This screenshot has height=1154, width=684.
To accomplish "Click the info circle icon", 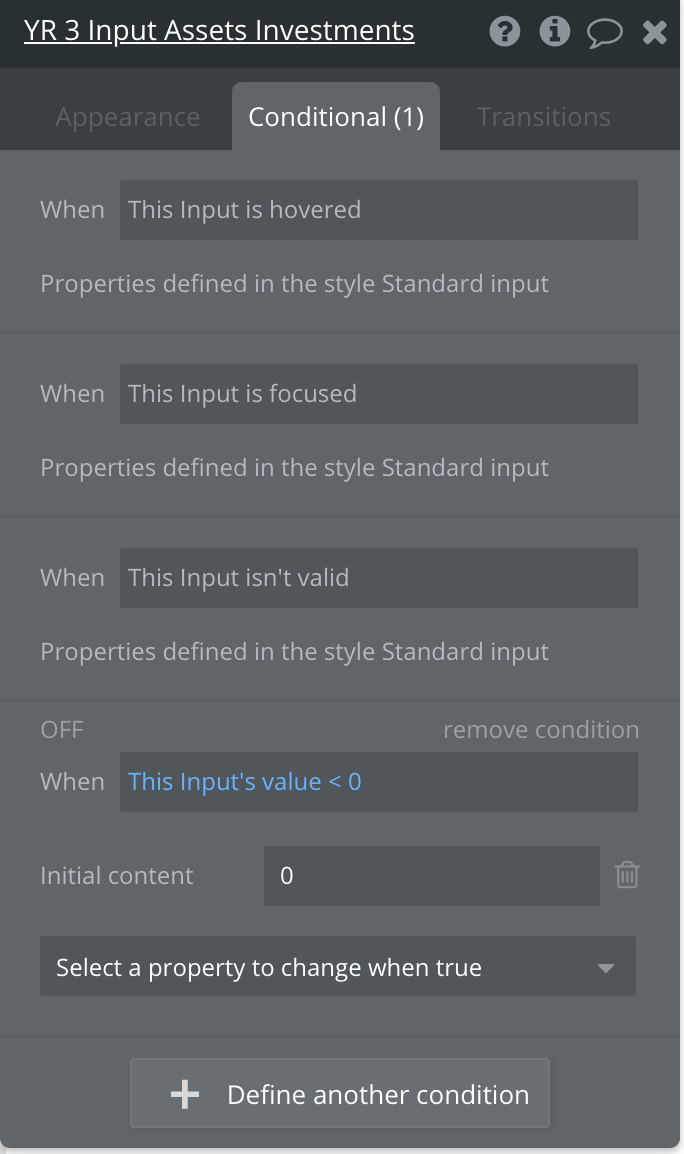I will [x=554, y=32].
